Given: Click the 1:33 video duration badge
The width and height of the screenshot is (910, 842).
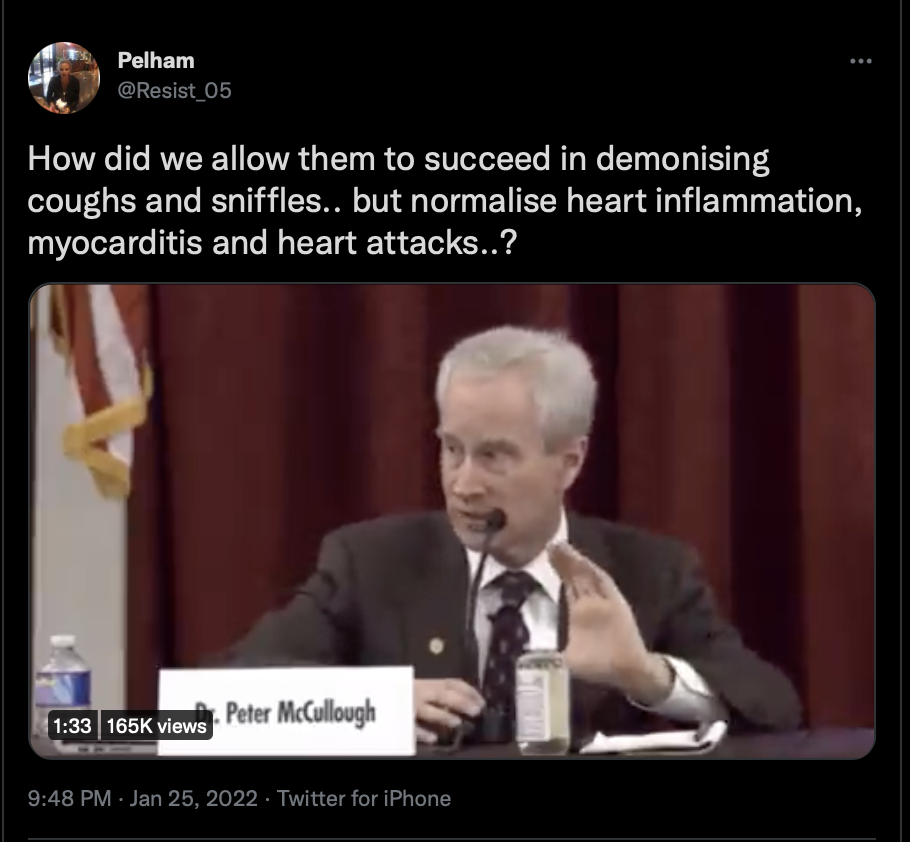Looking at the screenshot, I should (x=73, y=726).
